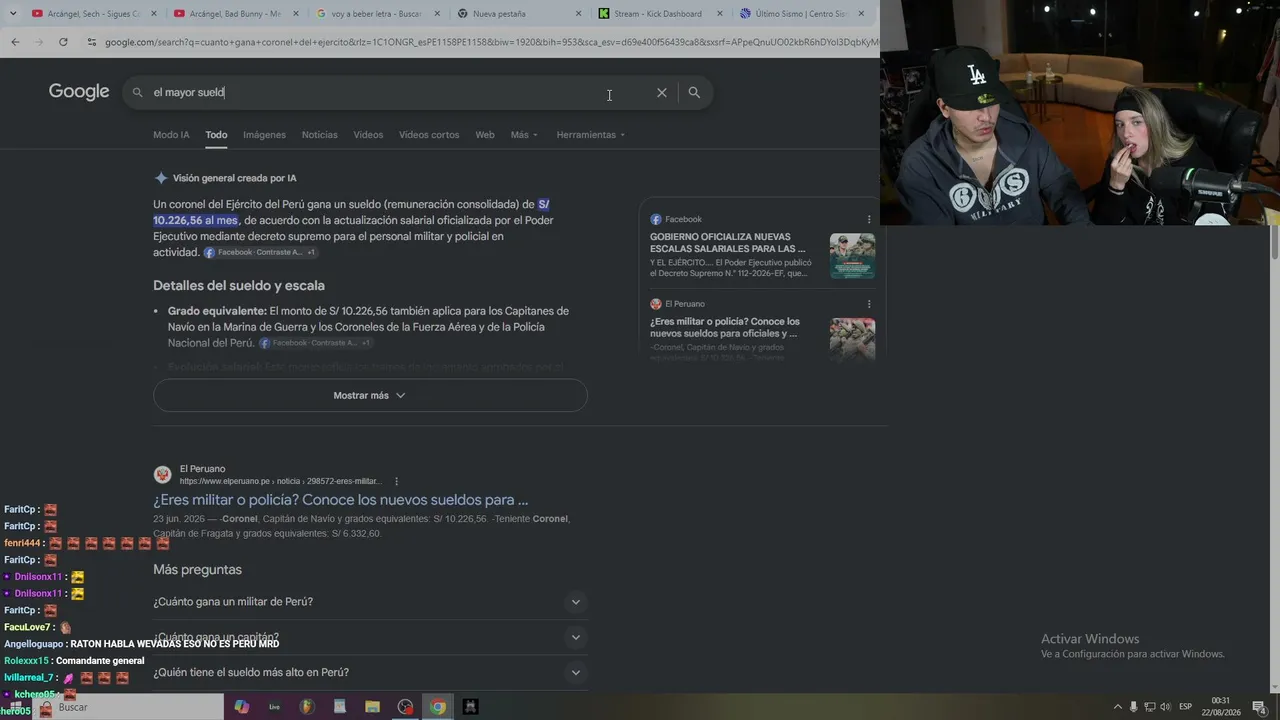Open the 'Videos' results tab
Viewport: 1280px width, 720px height.
pos(368,135)
